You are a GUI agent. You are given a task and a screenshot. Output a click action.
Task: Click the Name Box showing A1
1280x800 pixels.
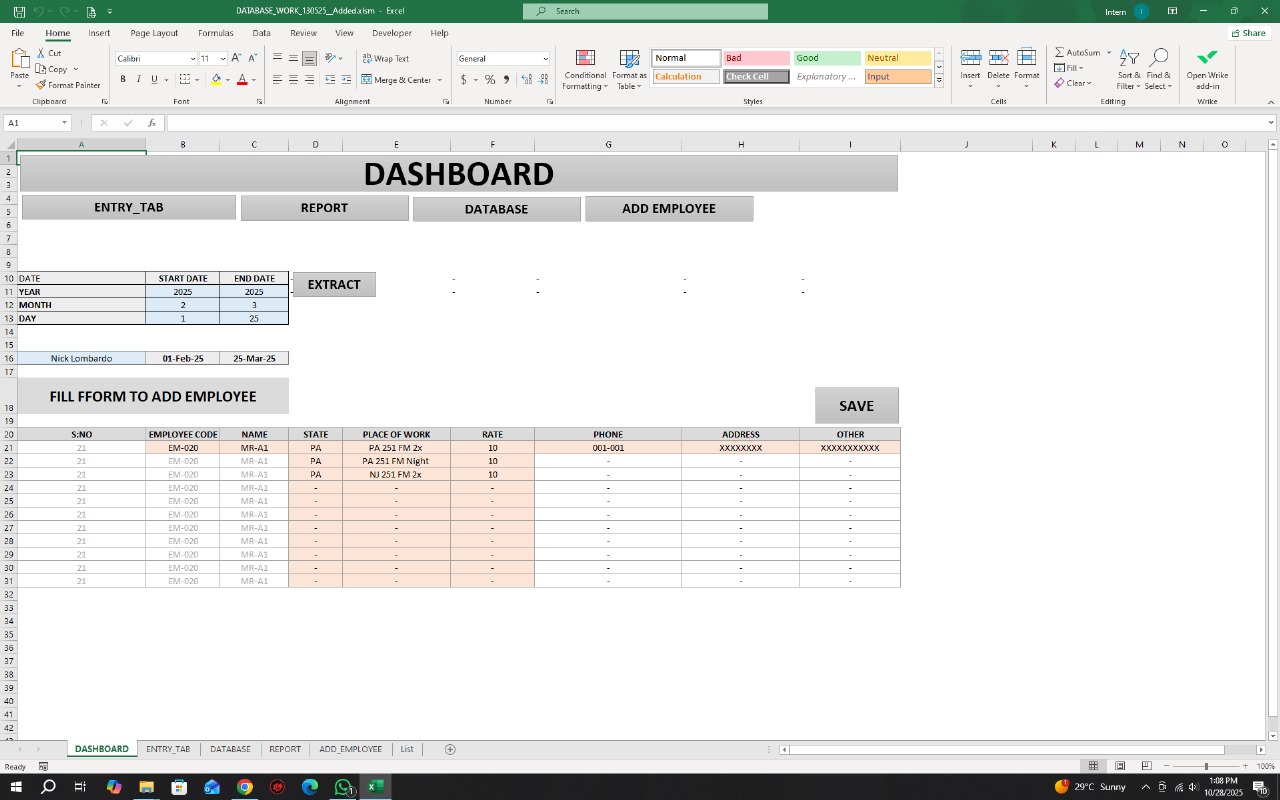coord(33,122)
